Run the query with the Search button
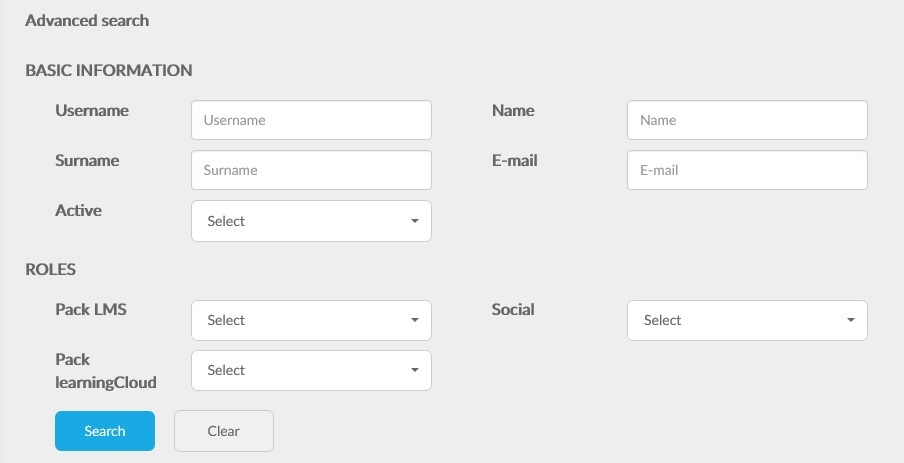 click(x=105, y=431)
